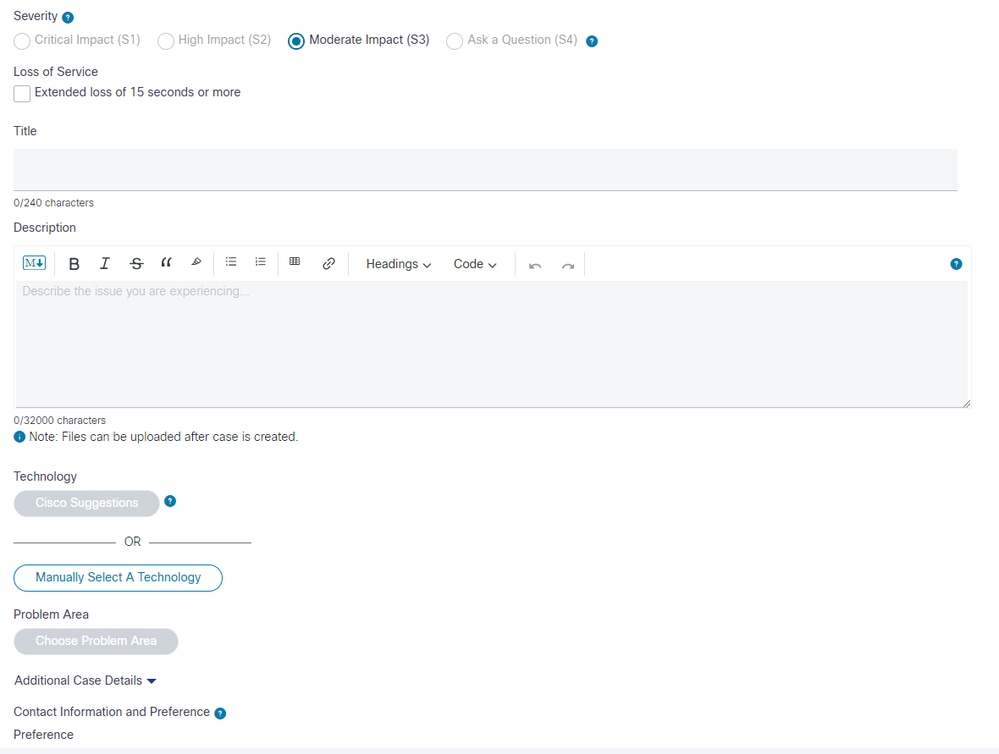
Task: Click the info icon beside the files note
Action: pyautogui.click(x=19, y=437)
